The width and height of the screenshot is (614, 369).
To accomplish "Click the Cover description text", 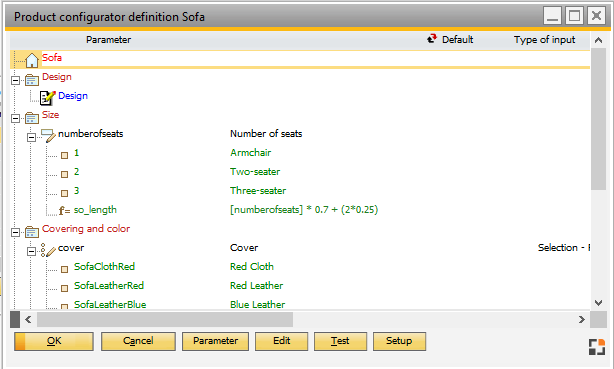I will (244, 248).
